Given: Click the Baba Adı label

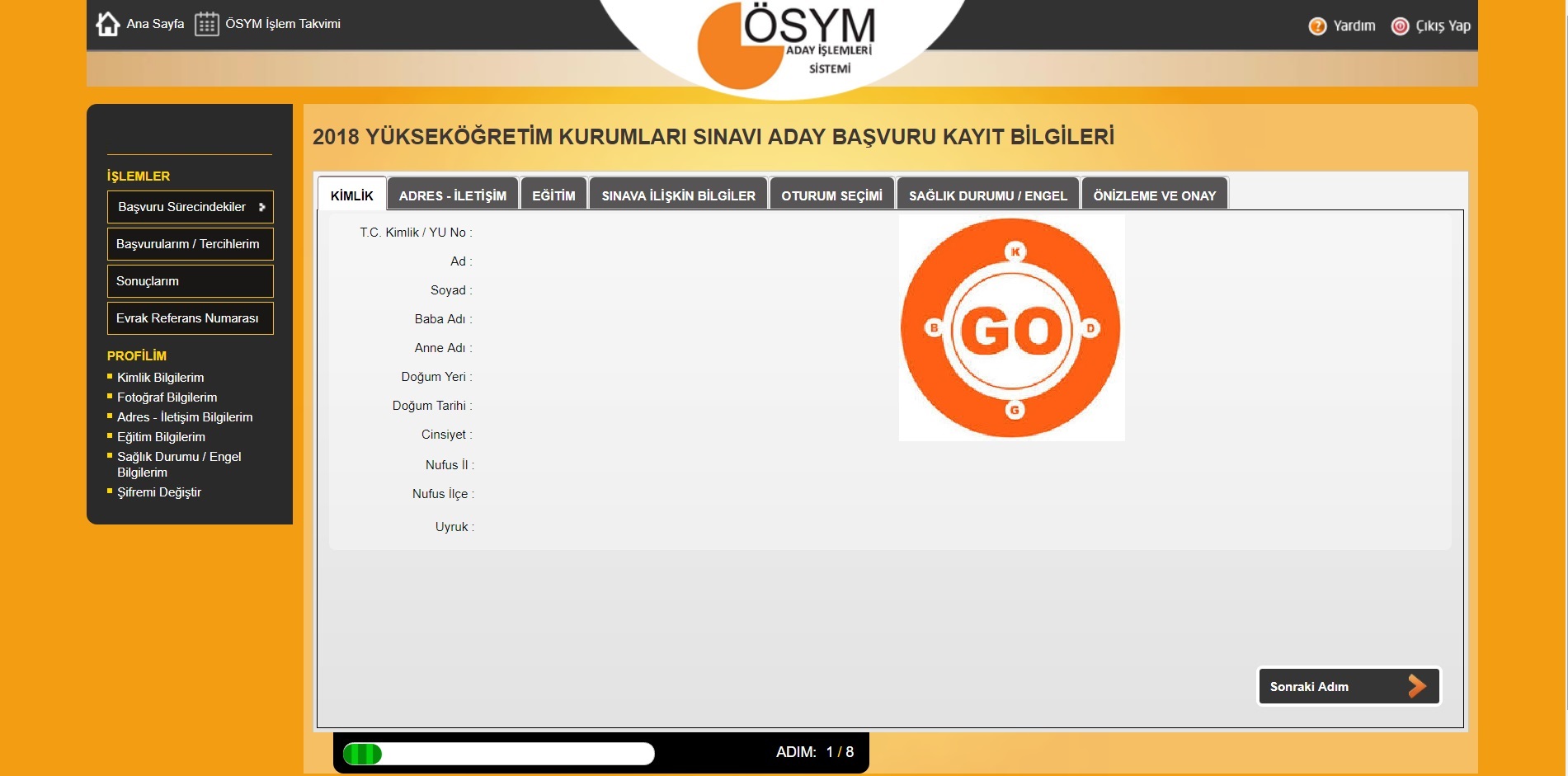Looking at the screenshot, I should click(443, 319).
